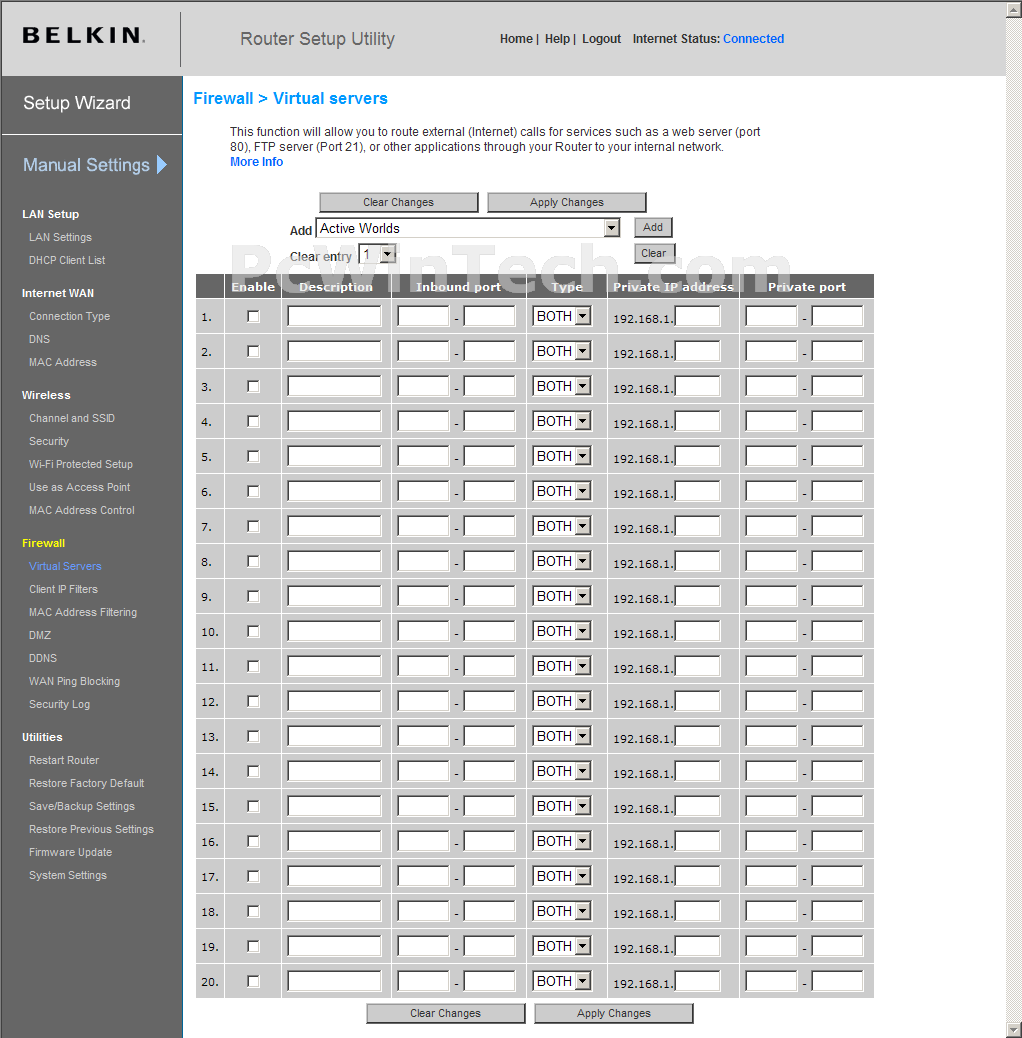Tick the Enable checkbox in row 8

point(253,561)
